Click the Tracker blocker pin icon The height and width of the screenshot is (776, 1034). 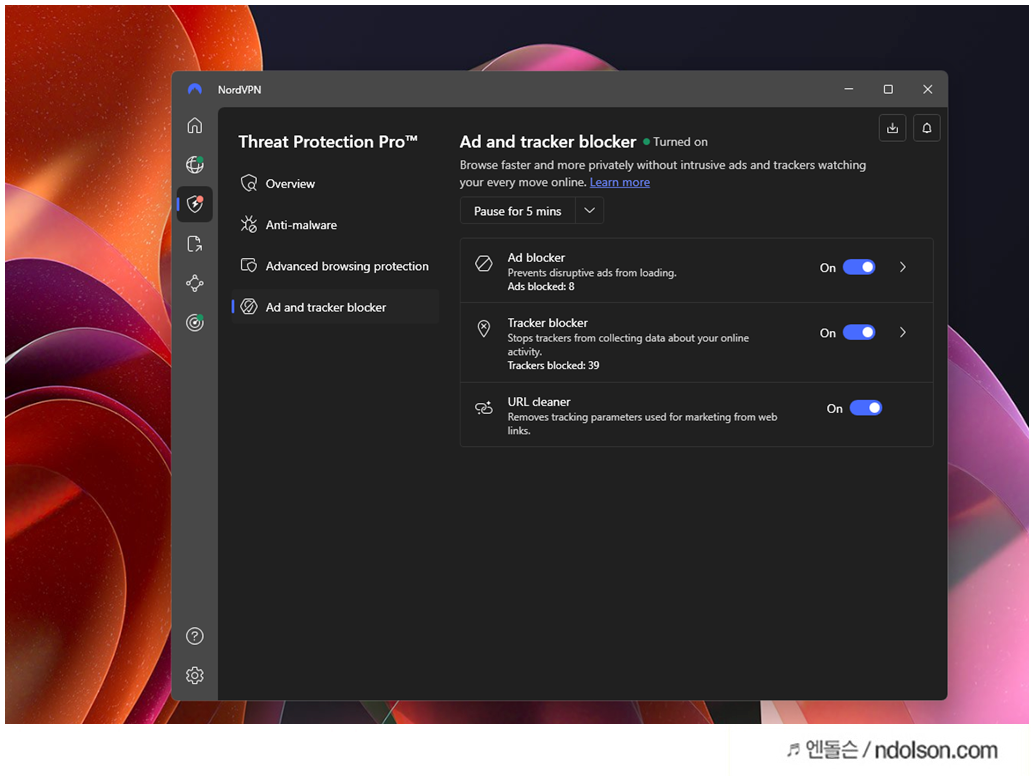[x=483, y=328]
